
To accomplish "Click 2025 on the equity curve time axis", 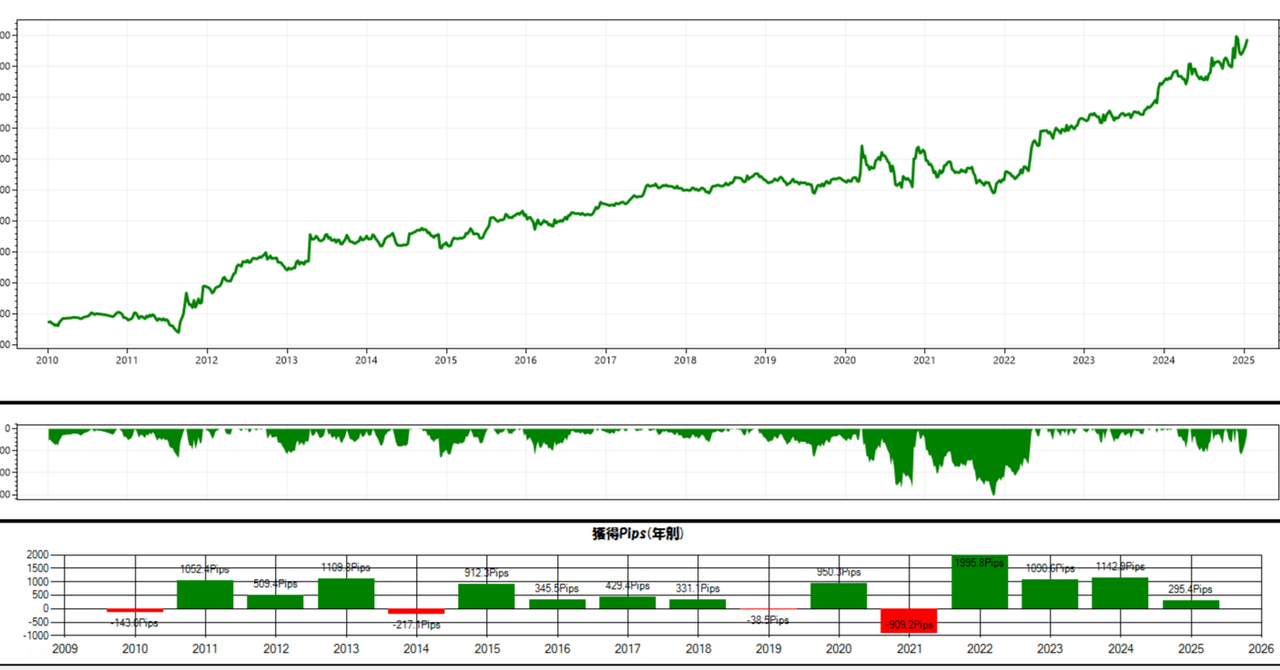I will [1243, 360].
